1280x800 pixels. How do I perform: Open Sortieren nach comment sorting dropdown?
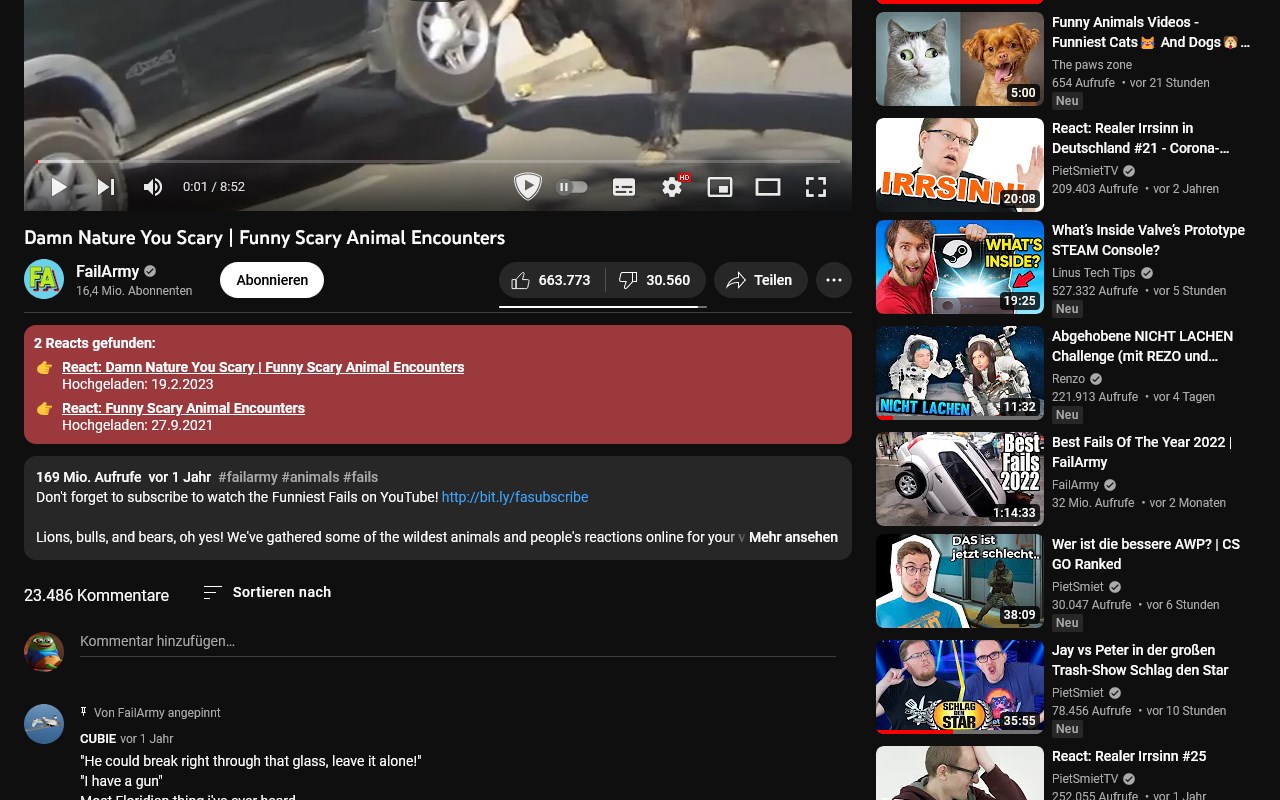coord(267,592)
